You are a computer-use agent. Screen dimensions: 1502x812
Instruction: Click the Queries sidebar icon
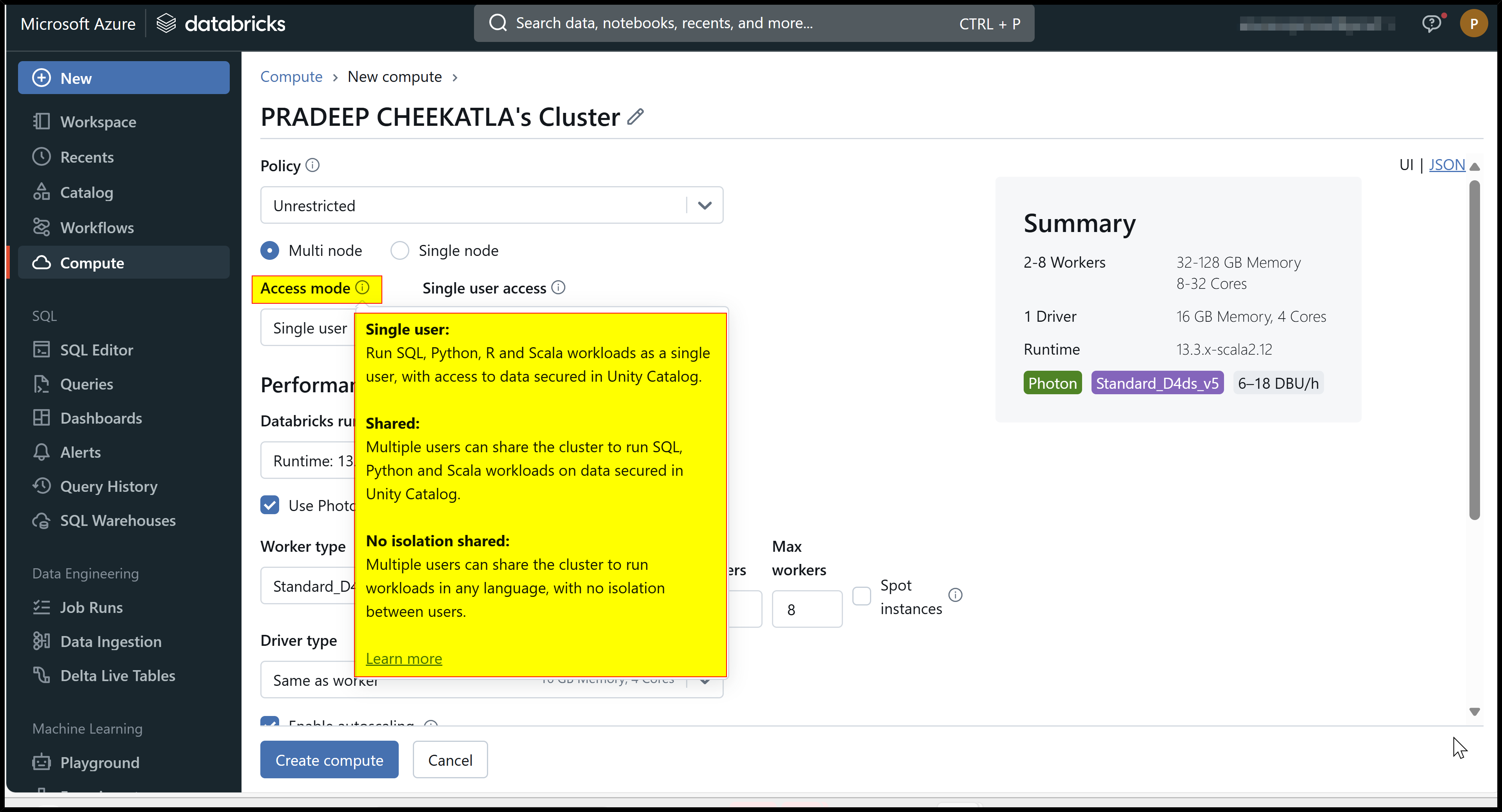42,384
